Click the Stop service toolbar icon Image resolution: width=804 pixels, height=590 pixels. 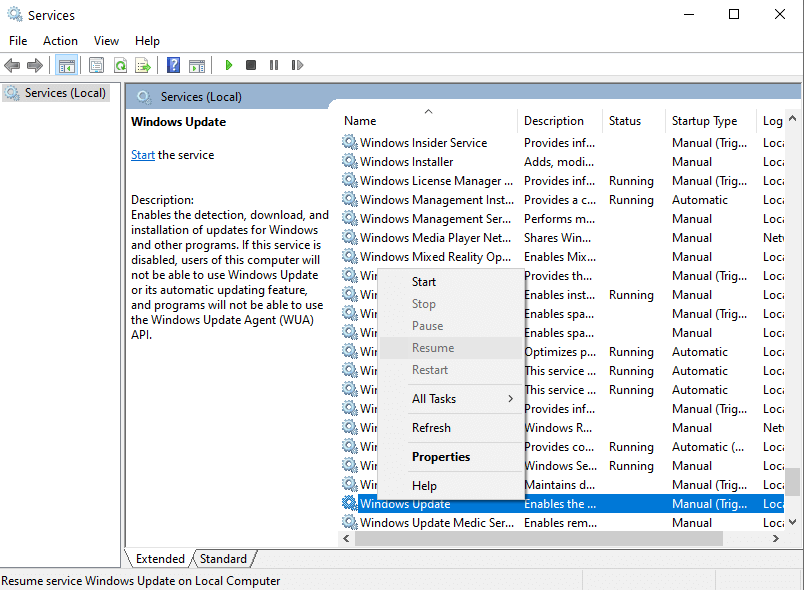point(251,64)
